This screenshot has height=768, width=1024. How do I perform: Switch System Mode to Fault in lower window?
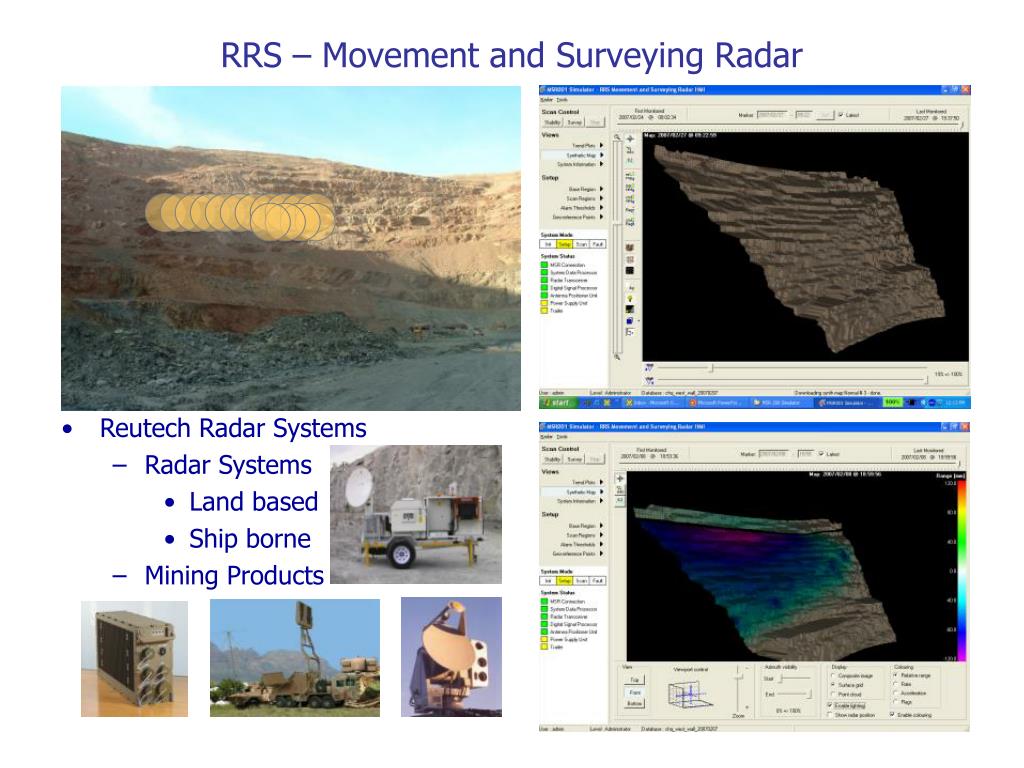tap(597, 581)
